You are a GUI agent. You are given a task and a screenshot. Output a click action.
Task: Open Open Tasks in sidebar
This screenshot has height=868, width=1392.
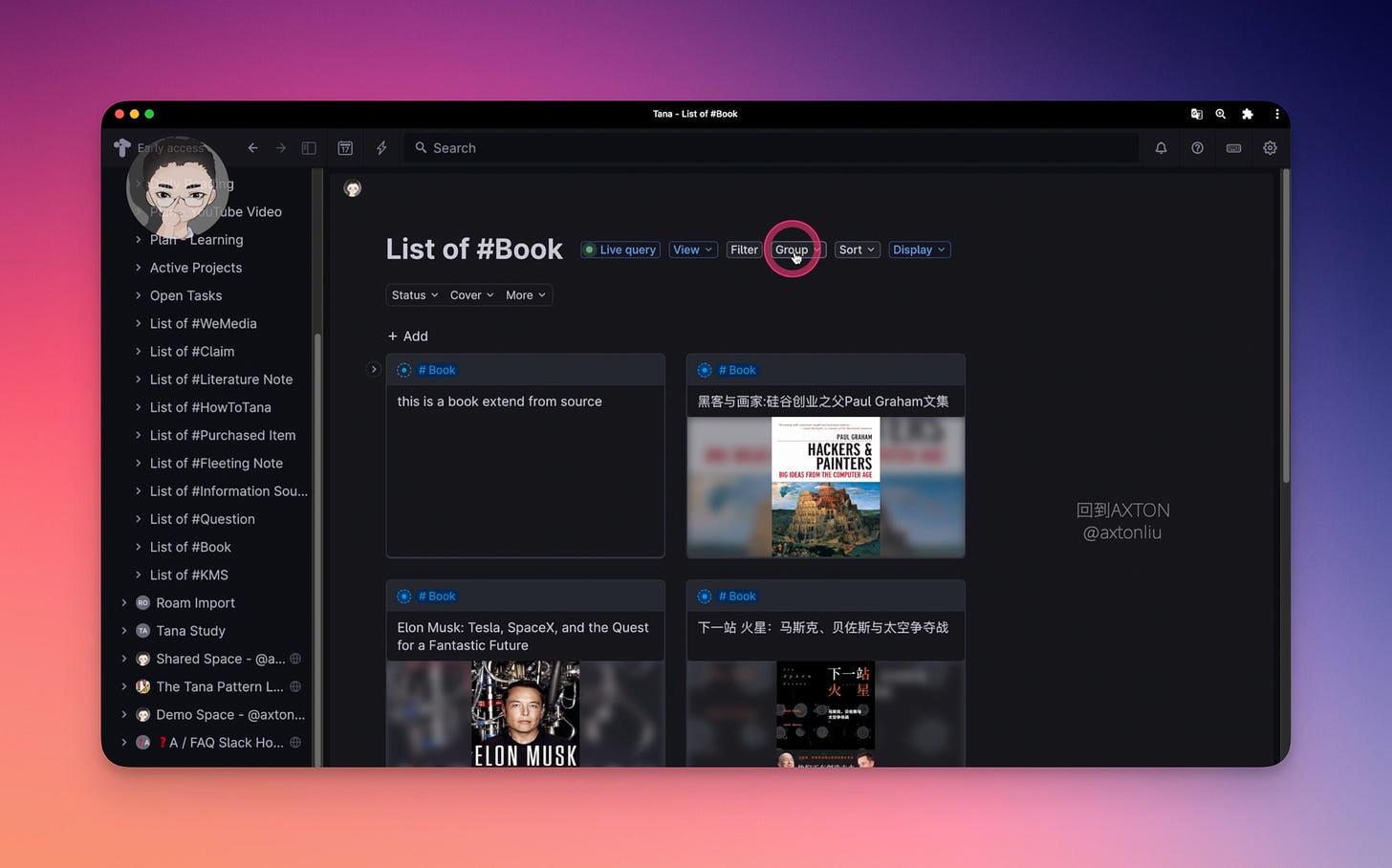point(185,295)
